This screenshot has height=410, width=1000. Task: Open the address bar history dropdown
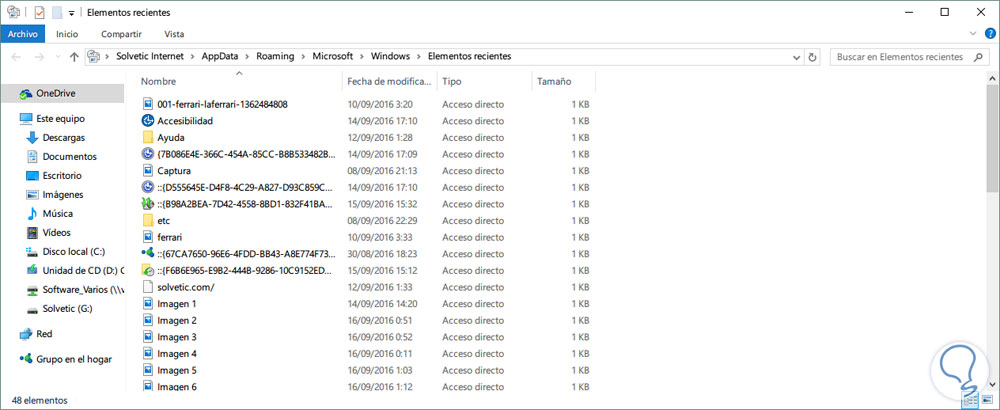(797, 57)
